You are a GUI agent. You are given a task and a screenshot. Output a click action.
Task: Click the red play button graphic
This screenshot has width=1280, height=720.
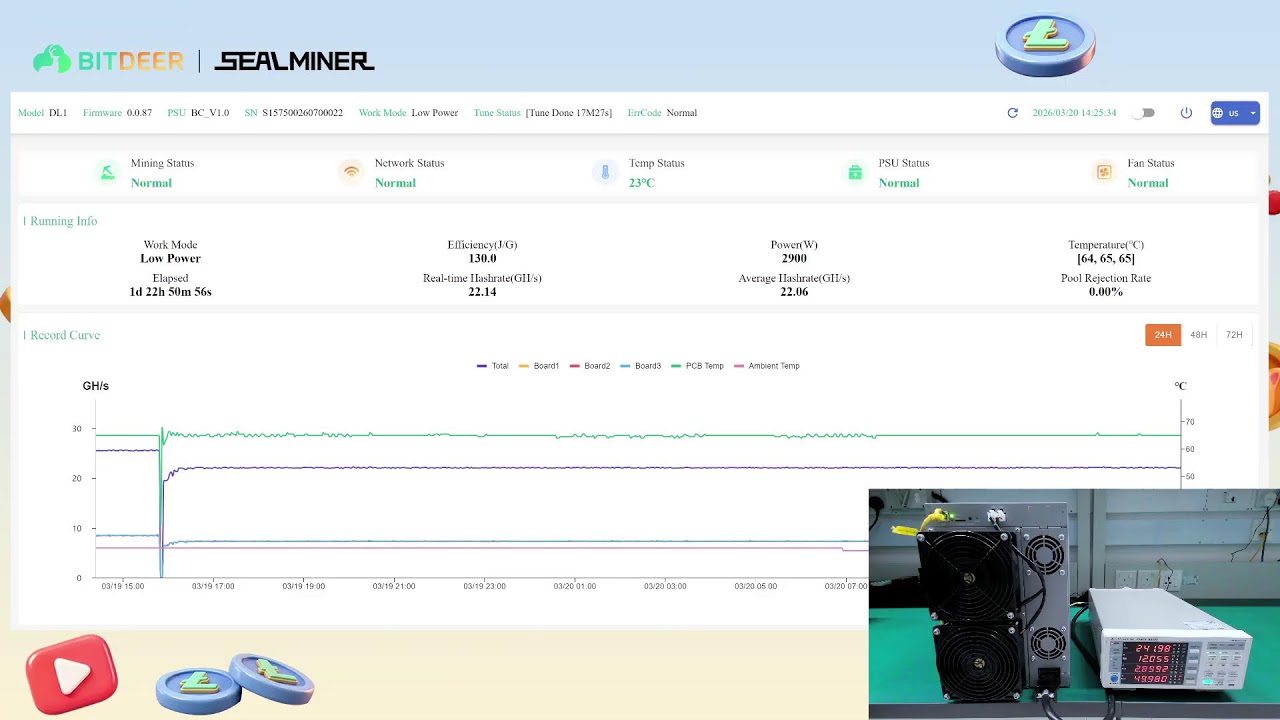(71, 675)
